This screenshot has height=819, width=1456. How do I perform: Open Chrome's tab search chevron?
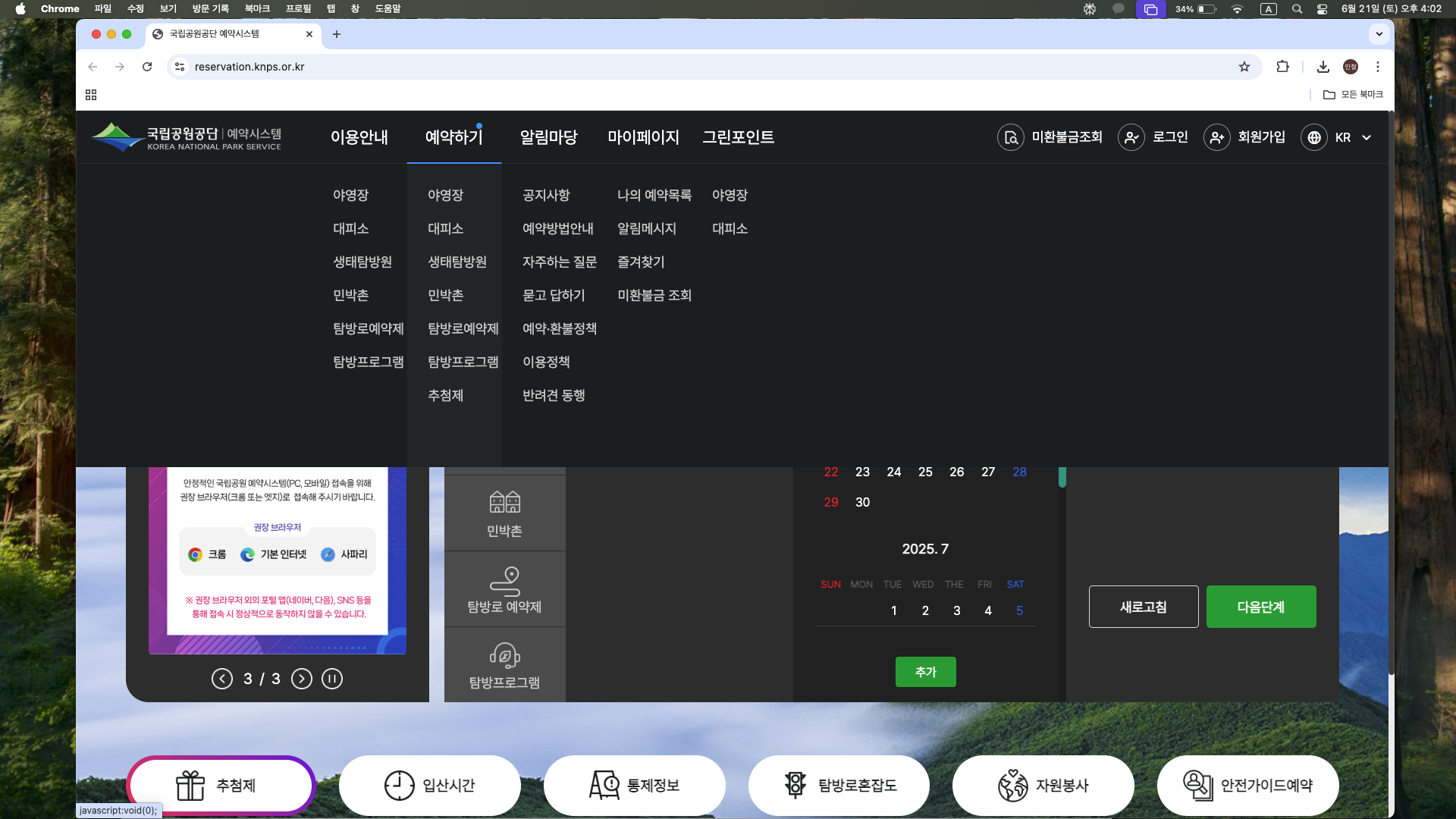1379,34
